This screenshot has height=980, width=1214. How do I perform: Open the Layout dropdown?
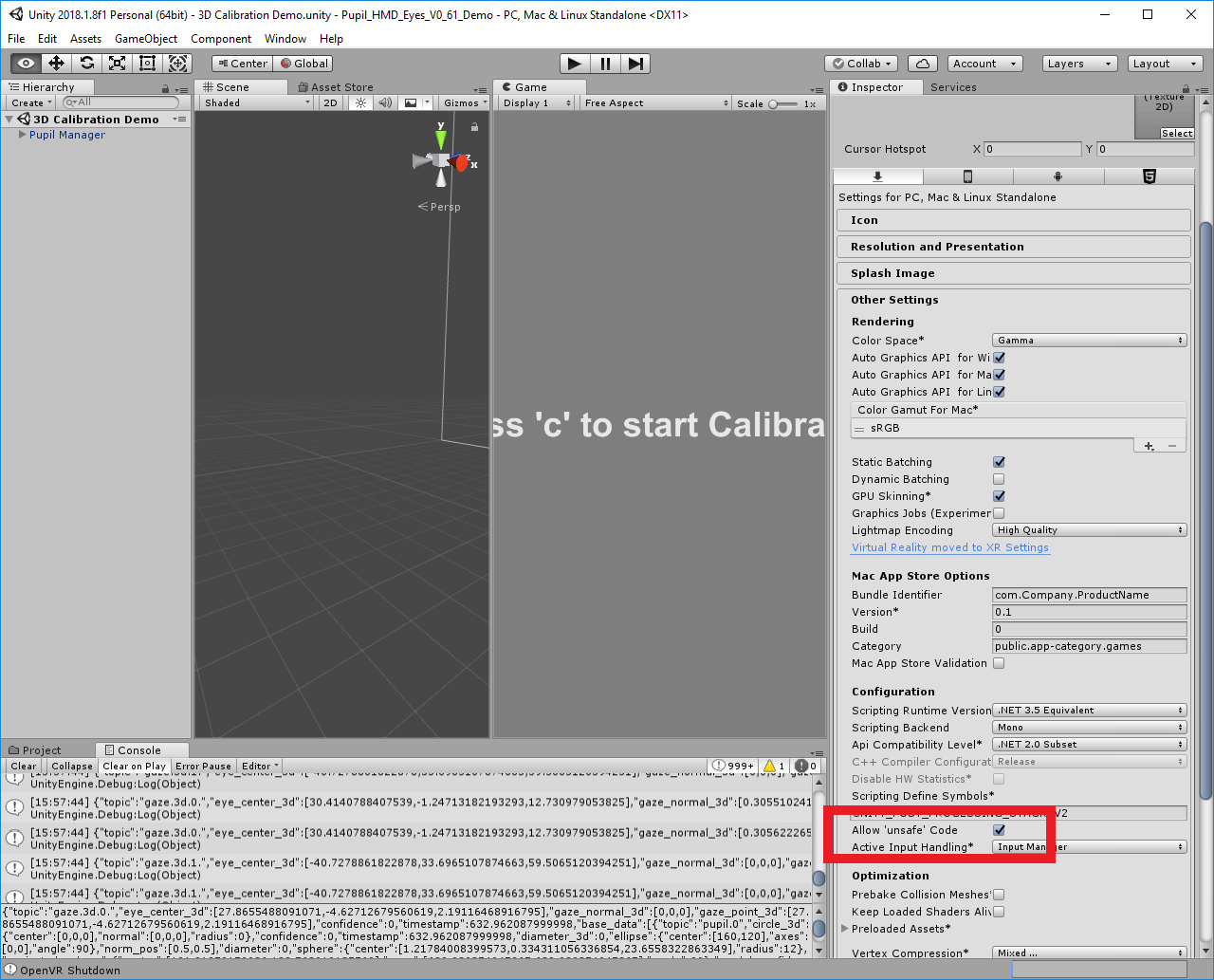(x=1165, y=64)
